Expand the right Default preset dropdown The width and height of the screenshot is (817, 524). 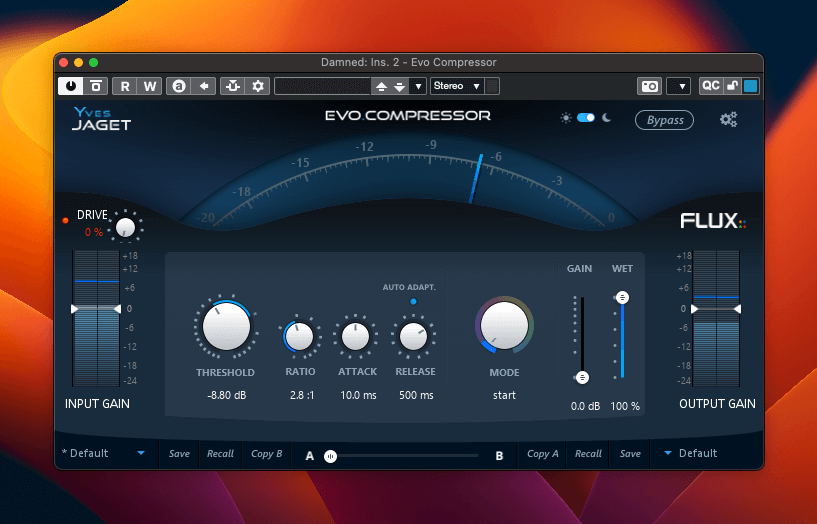[x=668, y=453]
